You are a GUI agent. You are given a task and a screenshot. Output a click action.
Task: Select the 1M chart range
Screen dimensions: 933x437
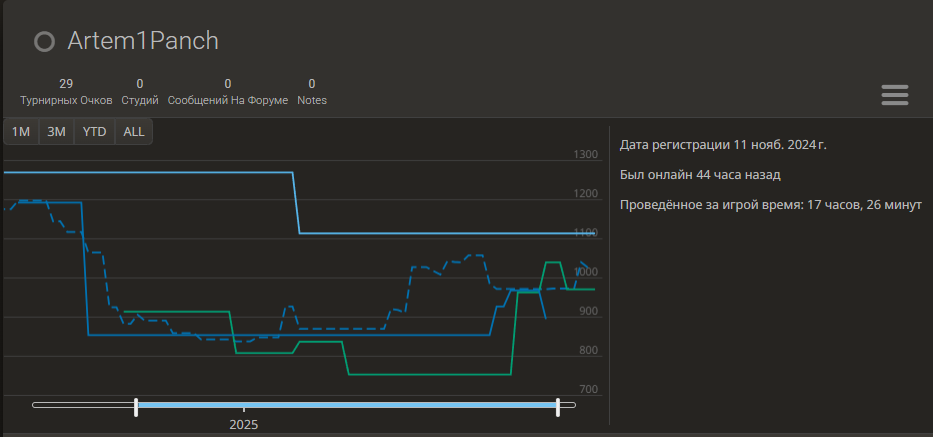(21, 132)
